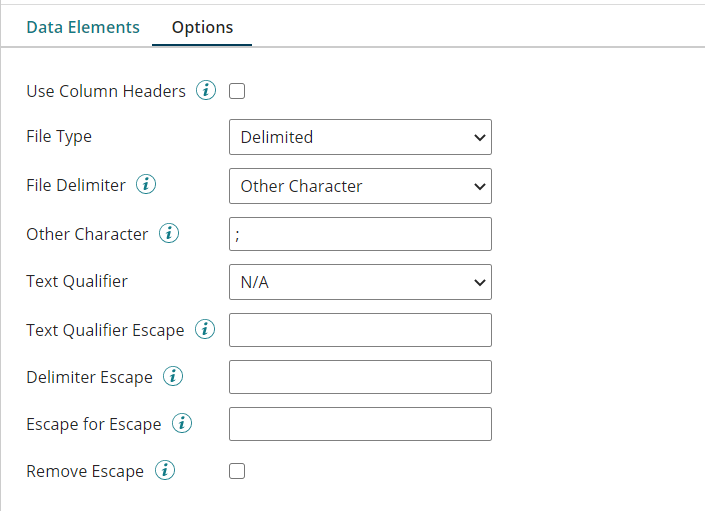The image size is (705, 511).
Task: Switch to the Data Elements tab
Action: point(83,27)
